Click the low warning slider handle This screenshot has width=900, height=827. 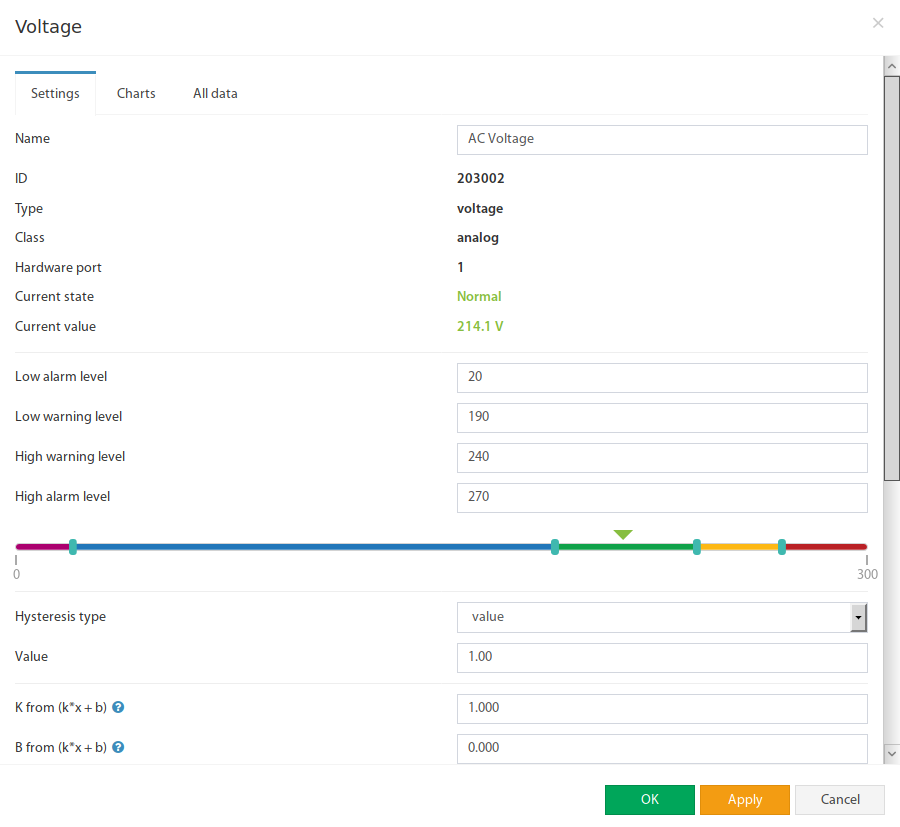click(555, 547)
